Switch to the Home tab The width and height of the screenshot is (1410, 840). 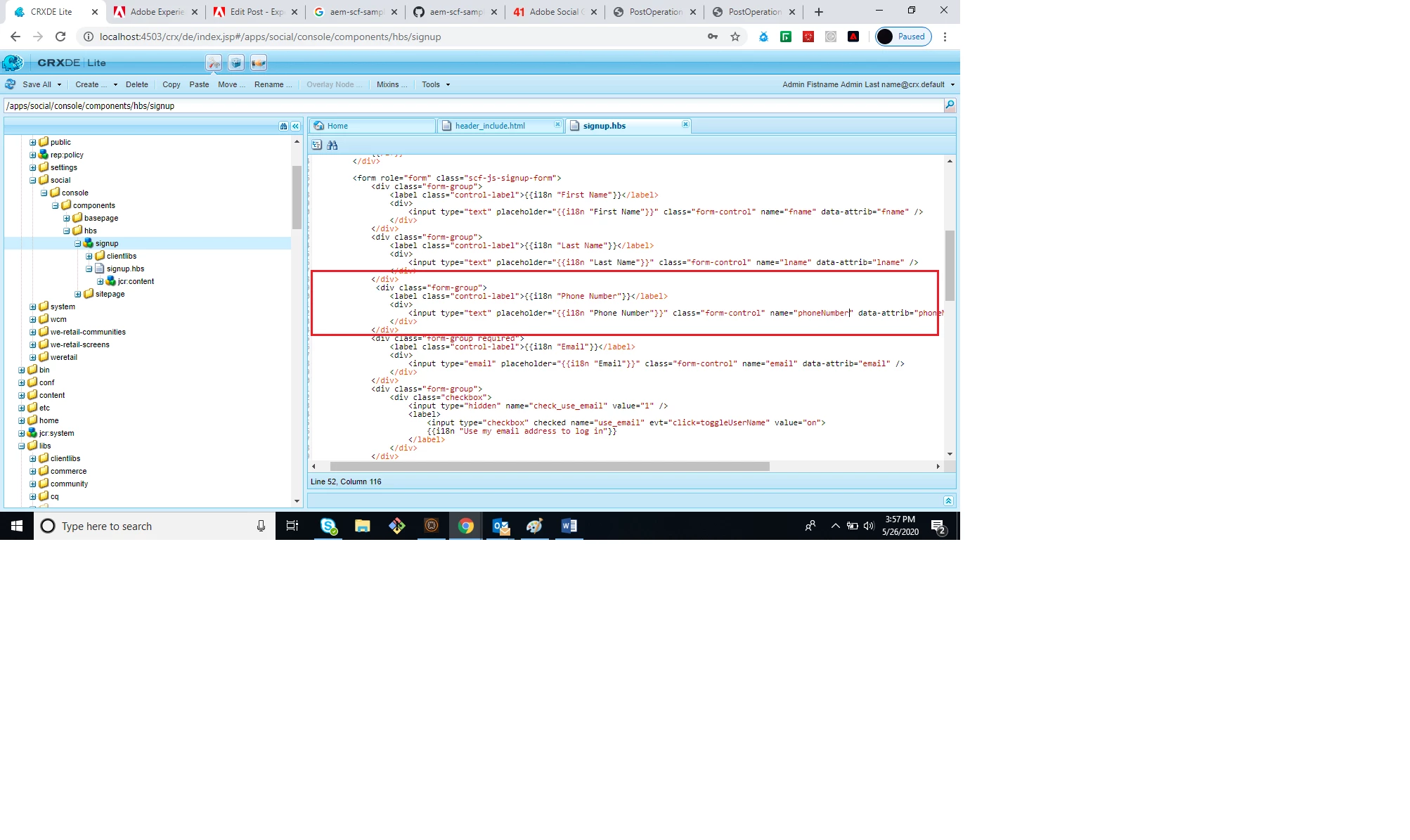[x=337, y=126]
